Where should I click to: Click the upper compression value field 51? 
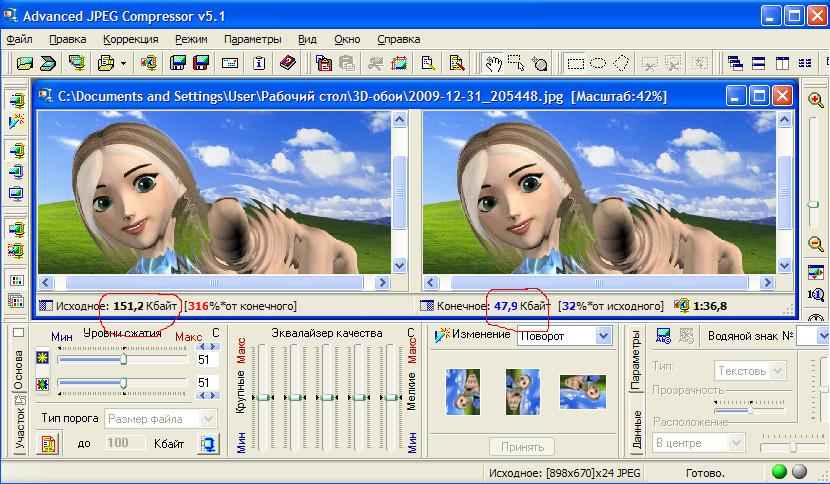[205, 360]
